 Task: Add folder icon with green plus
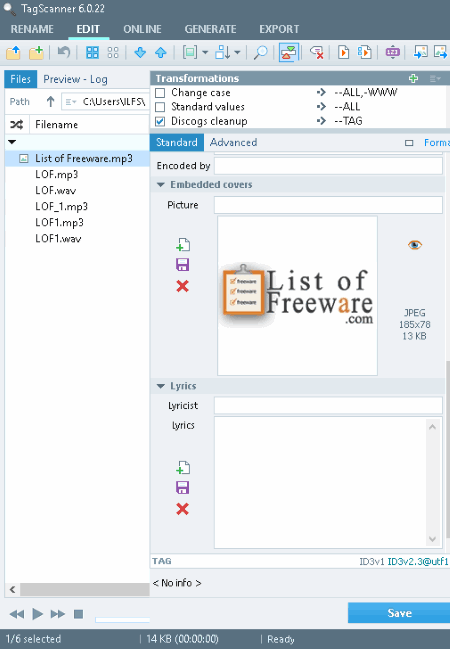pos(36,53)
